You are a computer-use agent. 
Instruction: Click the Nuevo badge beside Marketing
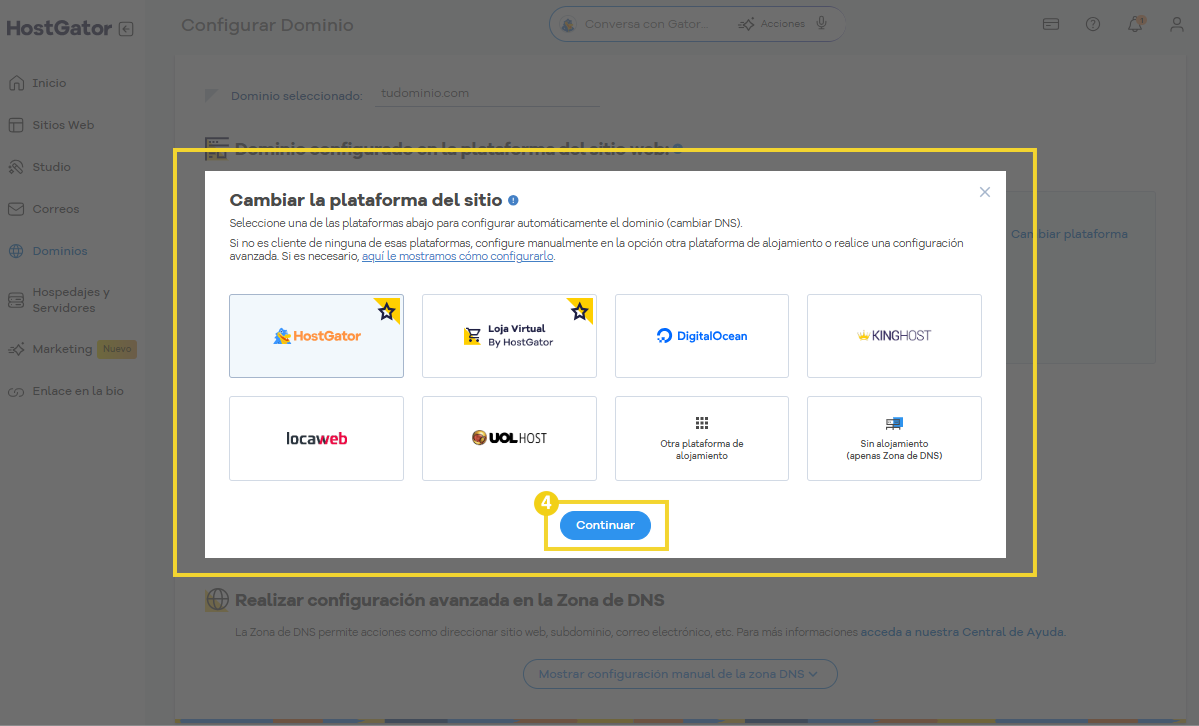point(117,349)
